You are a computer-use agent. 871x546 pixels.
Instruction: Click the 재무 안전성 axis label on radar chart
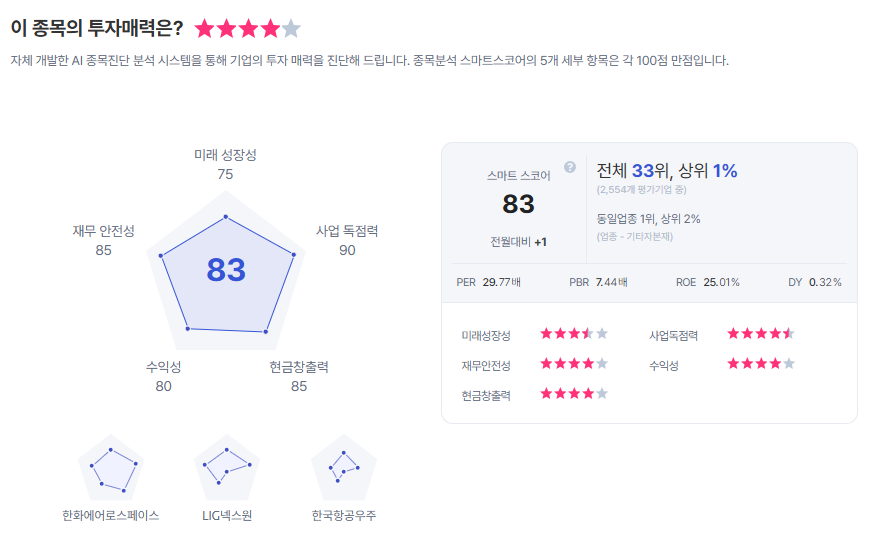coord(103,231)
